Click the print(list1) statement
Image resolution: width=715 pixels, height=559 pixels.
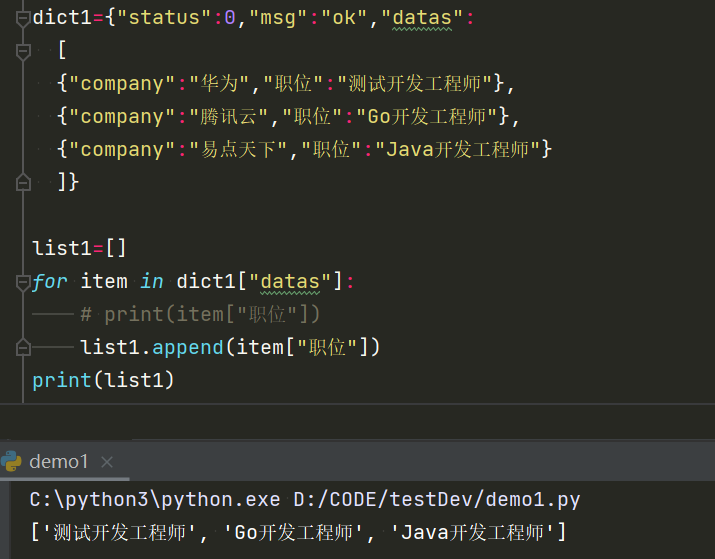[103, 380]
